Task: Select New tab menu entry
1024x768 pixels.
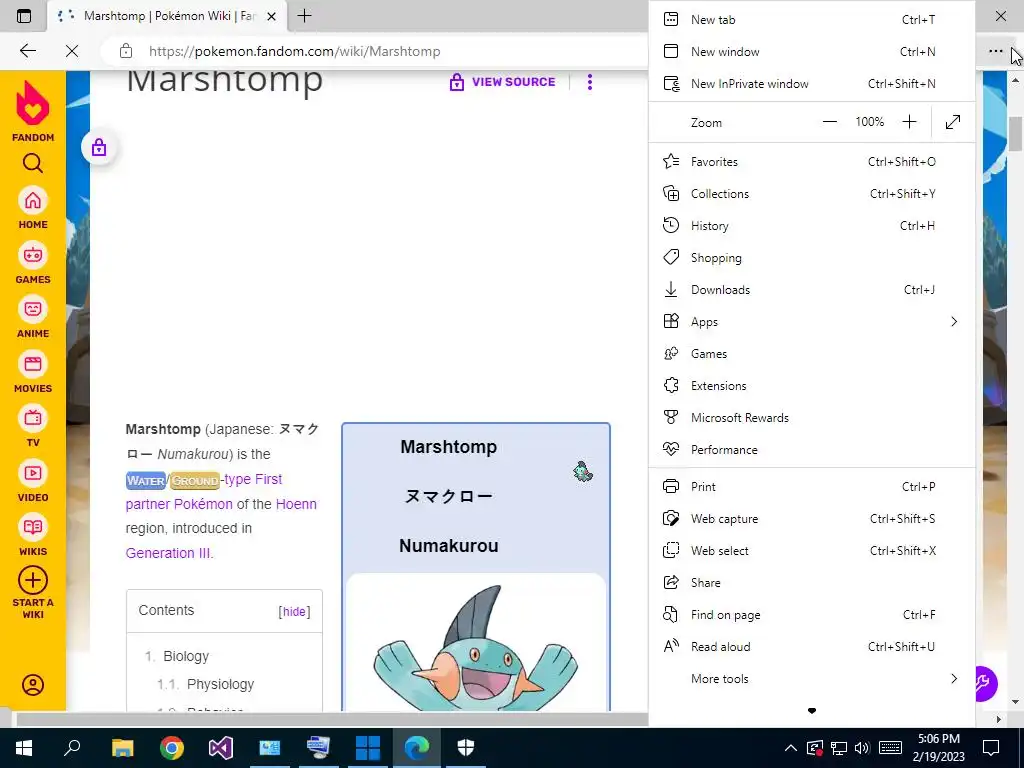Action: pos(812,20)
